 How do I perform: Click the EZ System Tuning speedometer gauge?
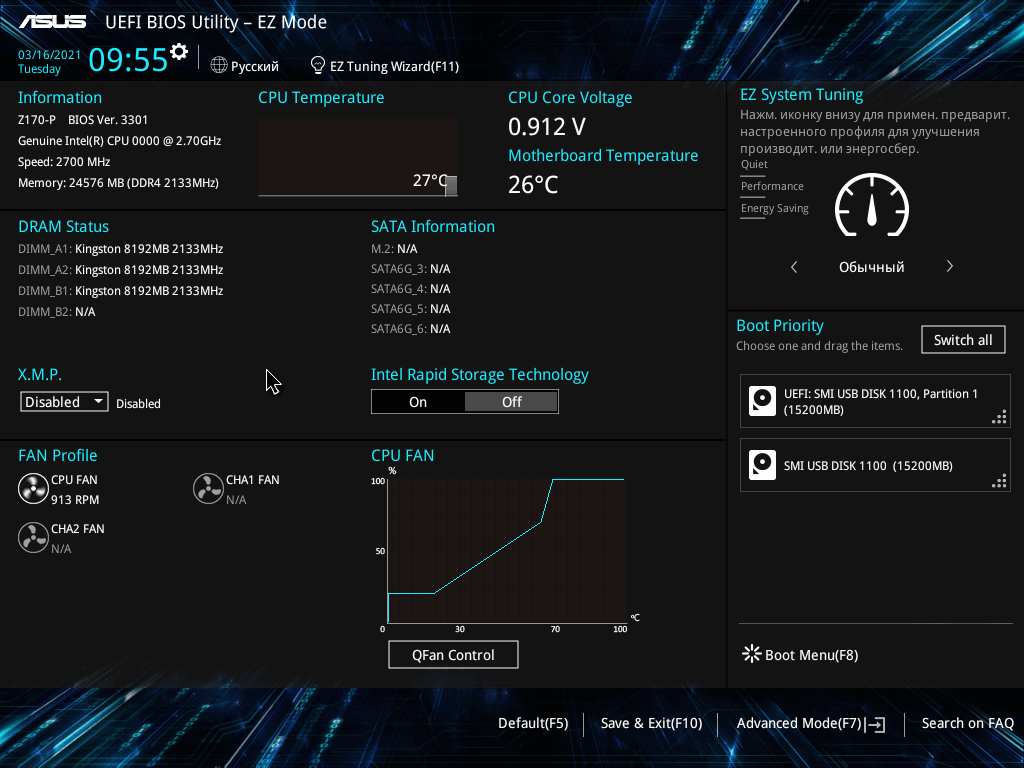tap(872, 205)
